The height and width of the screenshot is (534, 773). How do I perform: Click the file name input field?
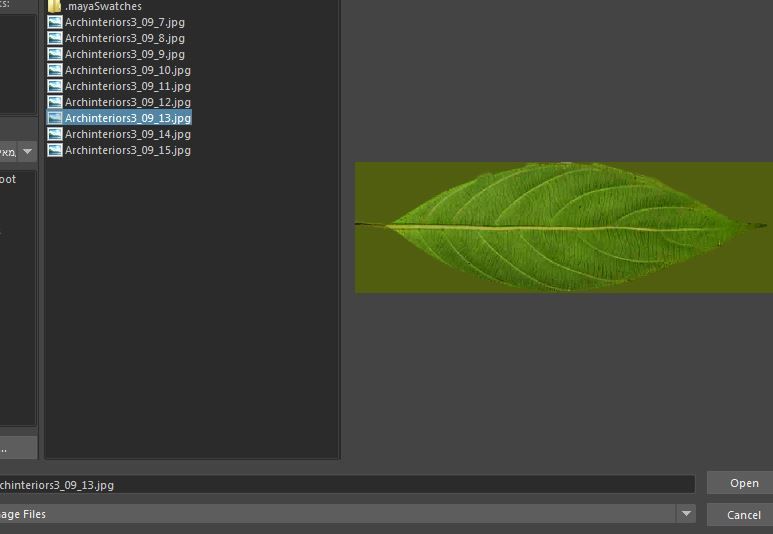point(347,484)
